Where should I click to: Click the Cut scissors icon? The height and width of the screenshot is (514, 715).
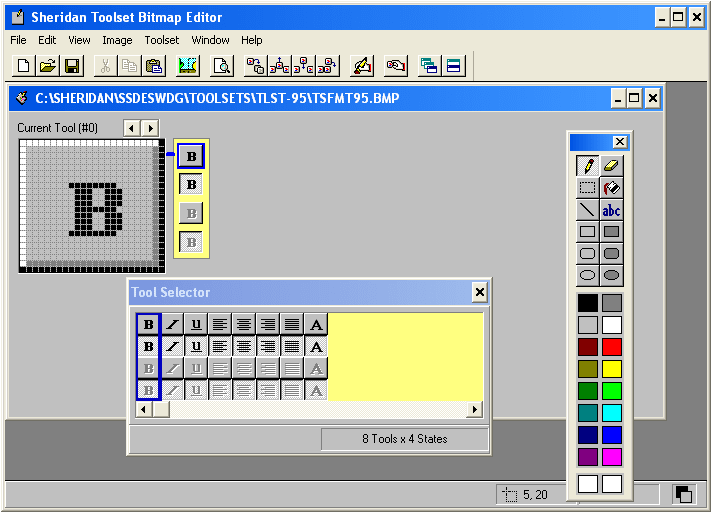coord(105,66)
